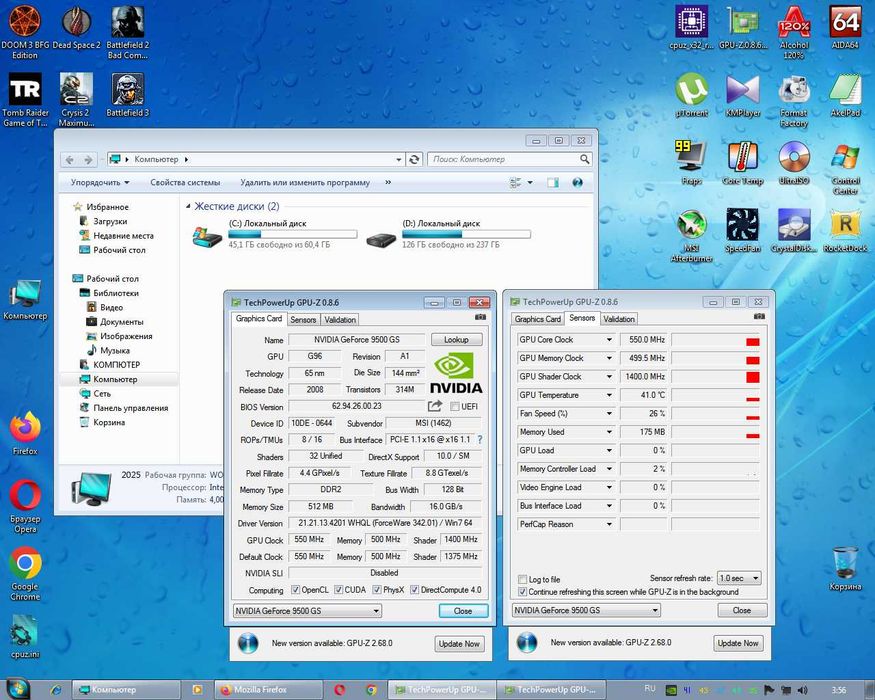Click Update Now in left GPU-Z notification
Screen dimensions: 875x700
click(459, 644)
